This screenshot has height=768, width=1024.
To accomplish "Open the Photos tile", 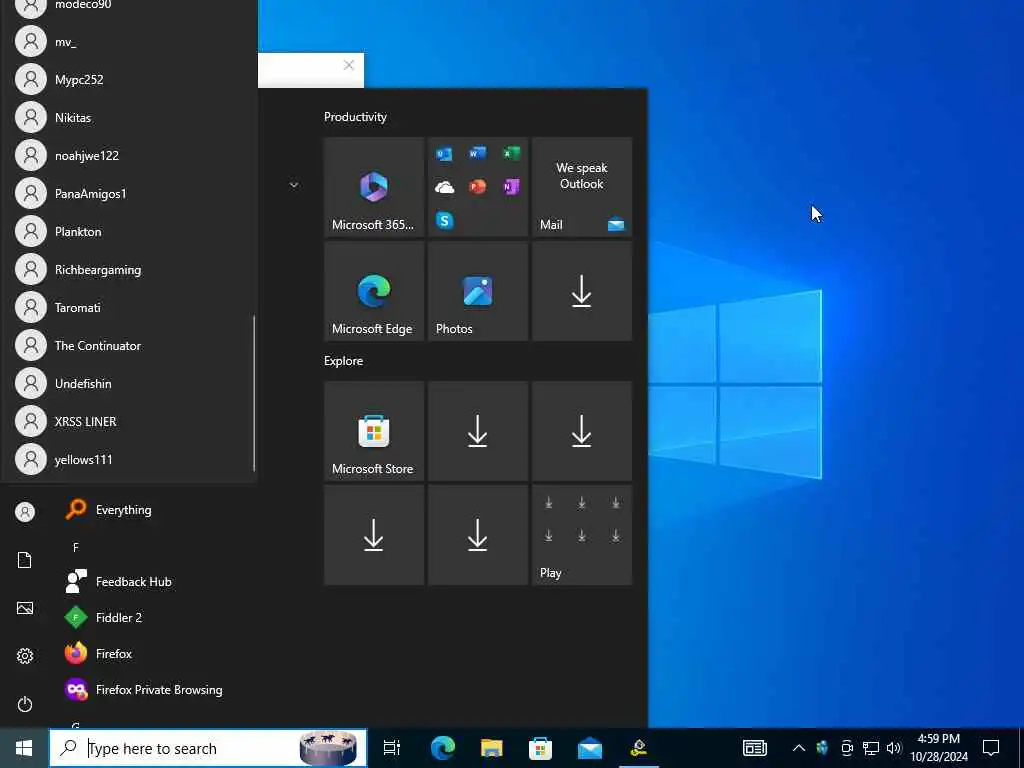I will [477, 291].
